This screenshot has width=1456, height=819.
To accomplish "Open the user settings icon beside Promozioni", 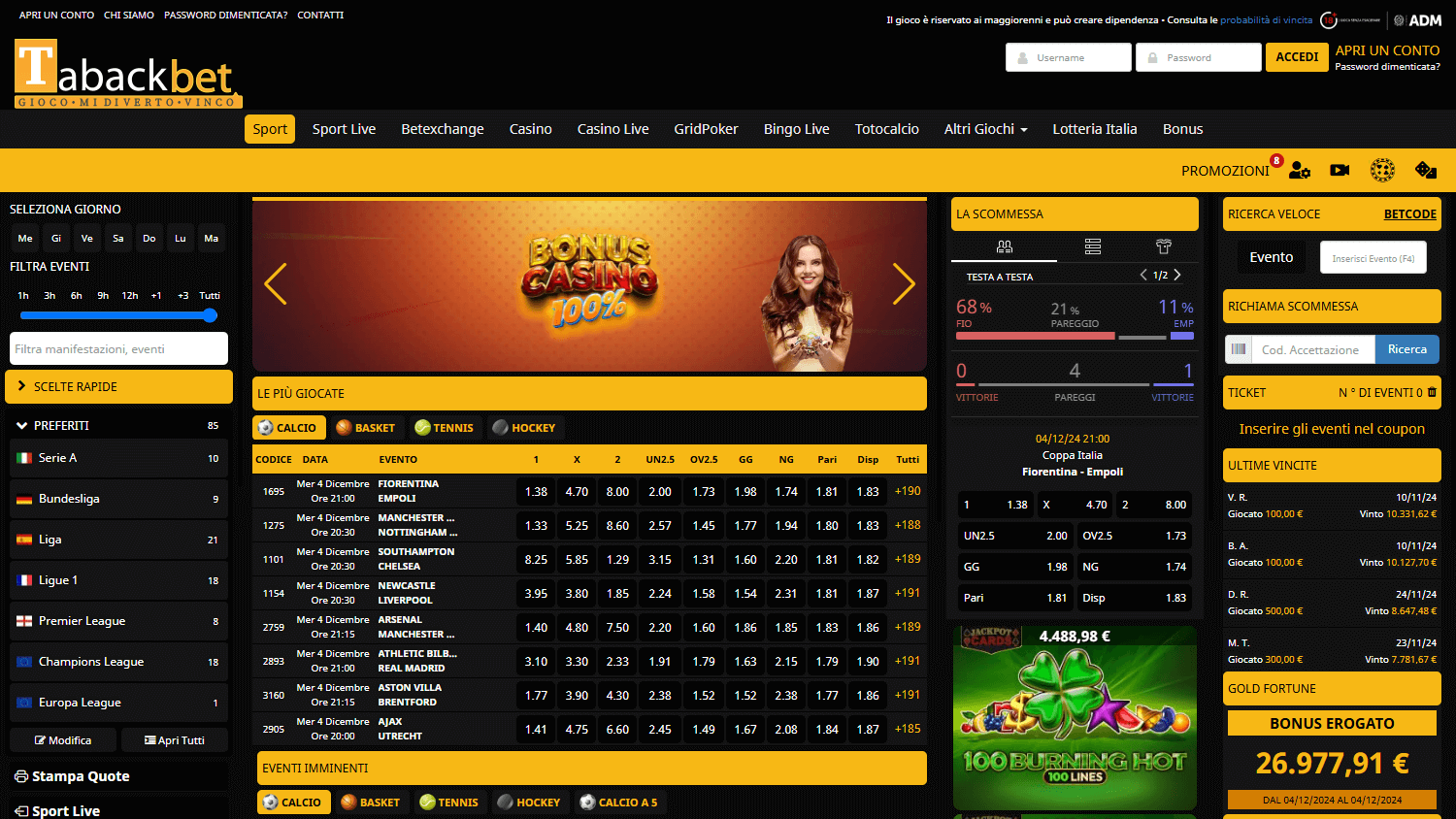I will point(1300,170).
